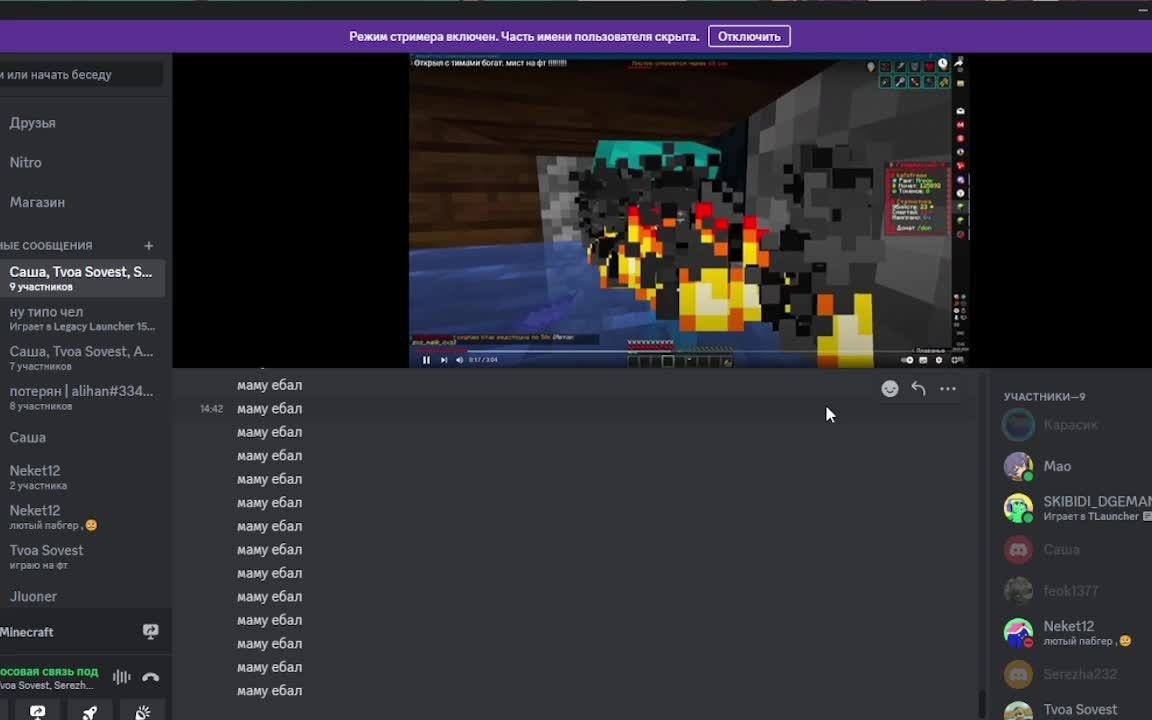This screenshot has height=720, width=1152.
Task: Open noise suppression waveform icon
Action: (x=121, y=677)
